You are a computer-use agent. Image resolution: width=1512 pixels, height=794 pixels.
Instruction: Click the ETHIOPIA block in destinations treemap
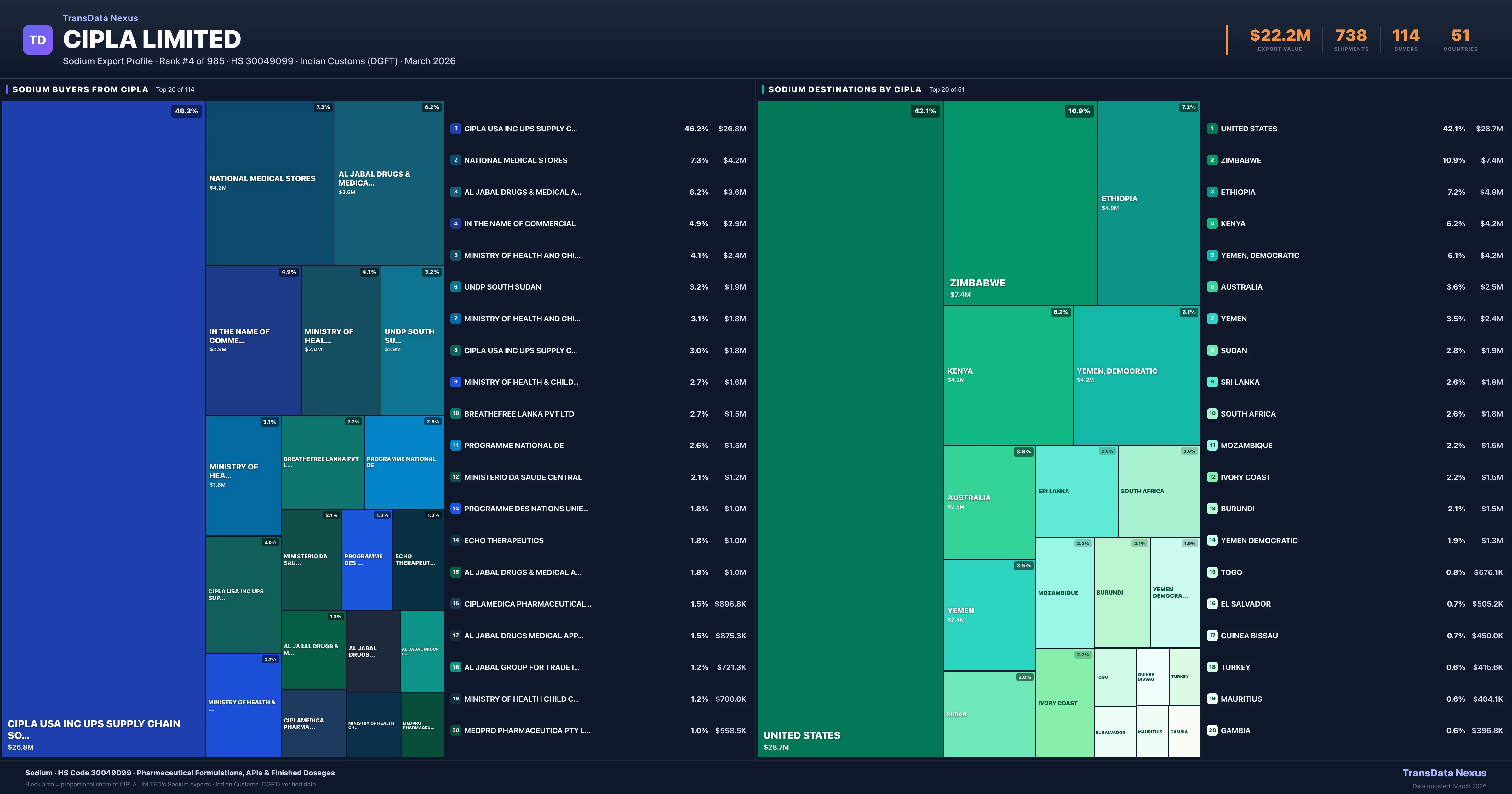point(1148,203)
